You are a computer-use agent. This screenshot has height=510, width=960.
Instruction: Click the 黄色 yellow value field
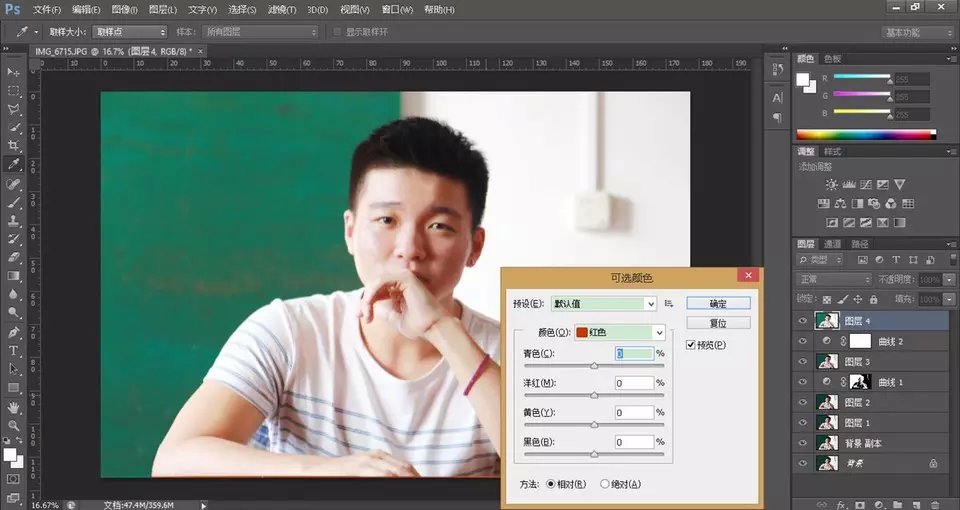(634, 413)
